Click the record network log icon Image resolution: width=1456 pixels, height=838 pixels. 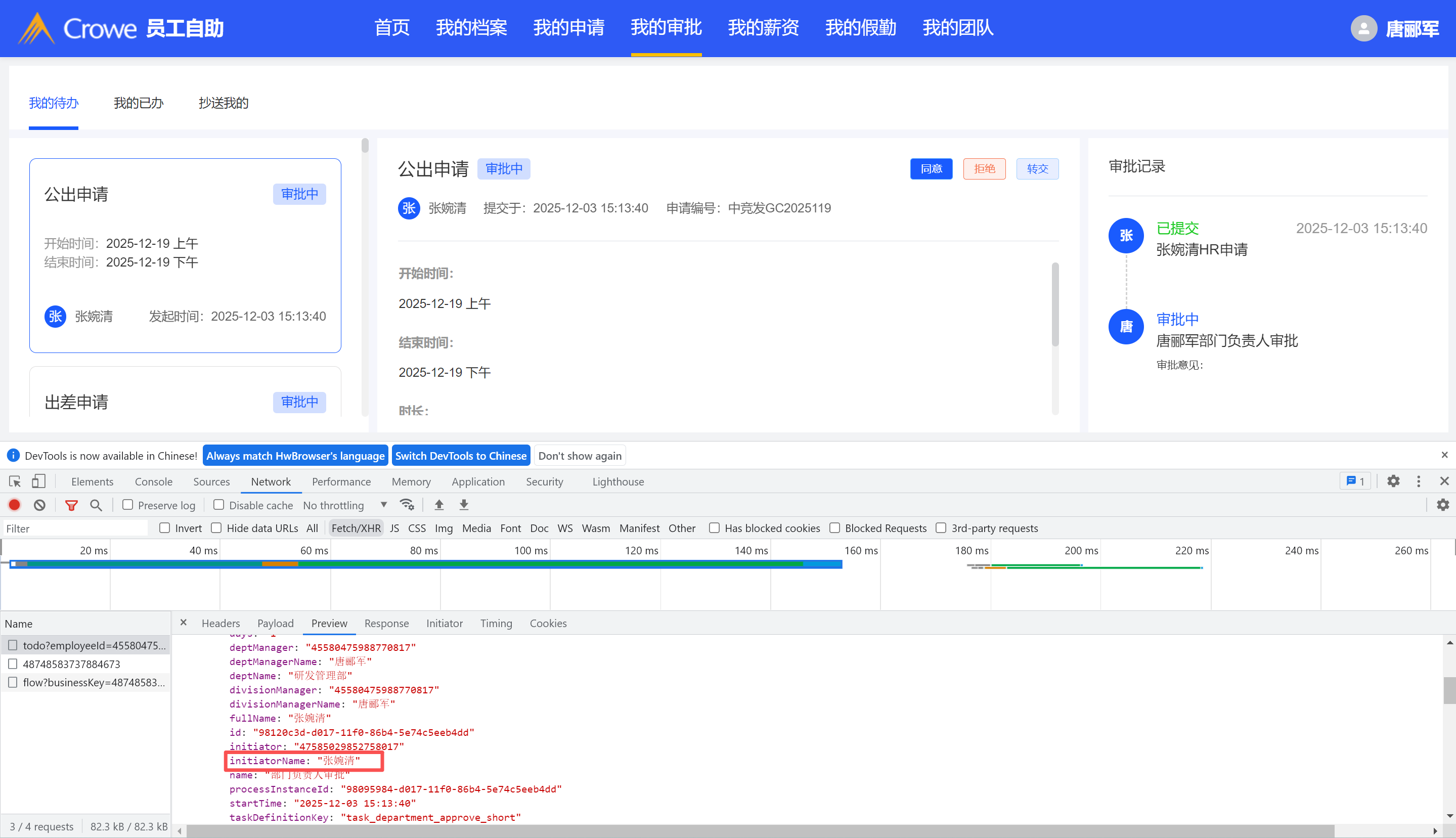(x=14, y=505)
